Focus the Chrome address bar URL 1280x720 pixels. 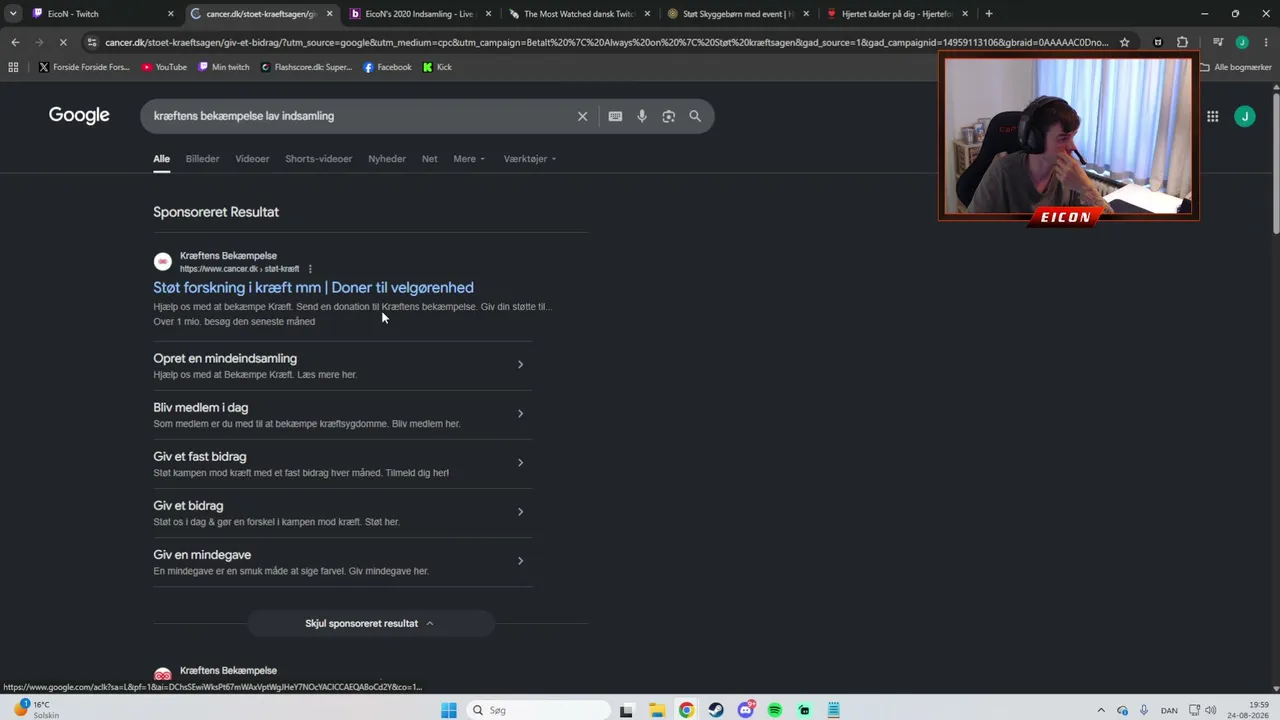tap(606, 42)
